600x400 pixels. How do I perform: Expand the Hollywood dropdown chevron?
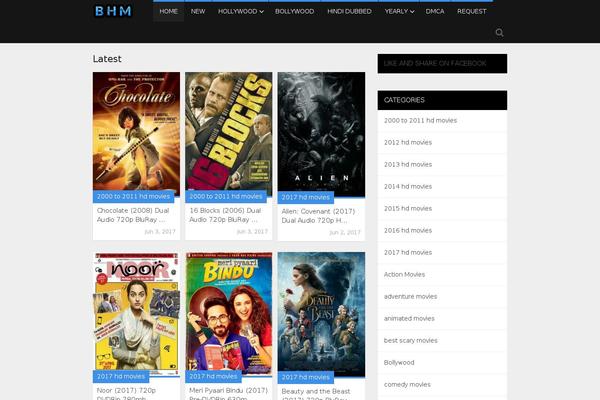coord(261,12)
